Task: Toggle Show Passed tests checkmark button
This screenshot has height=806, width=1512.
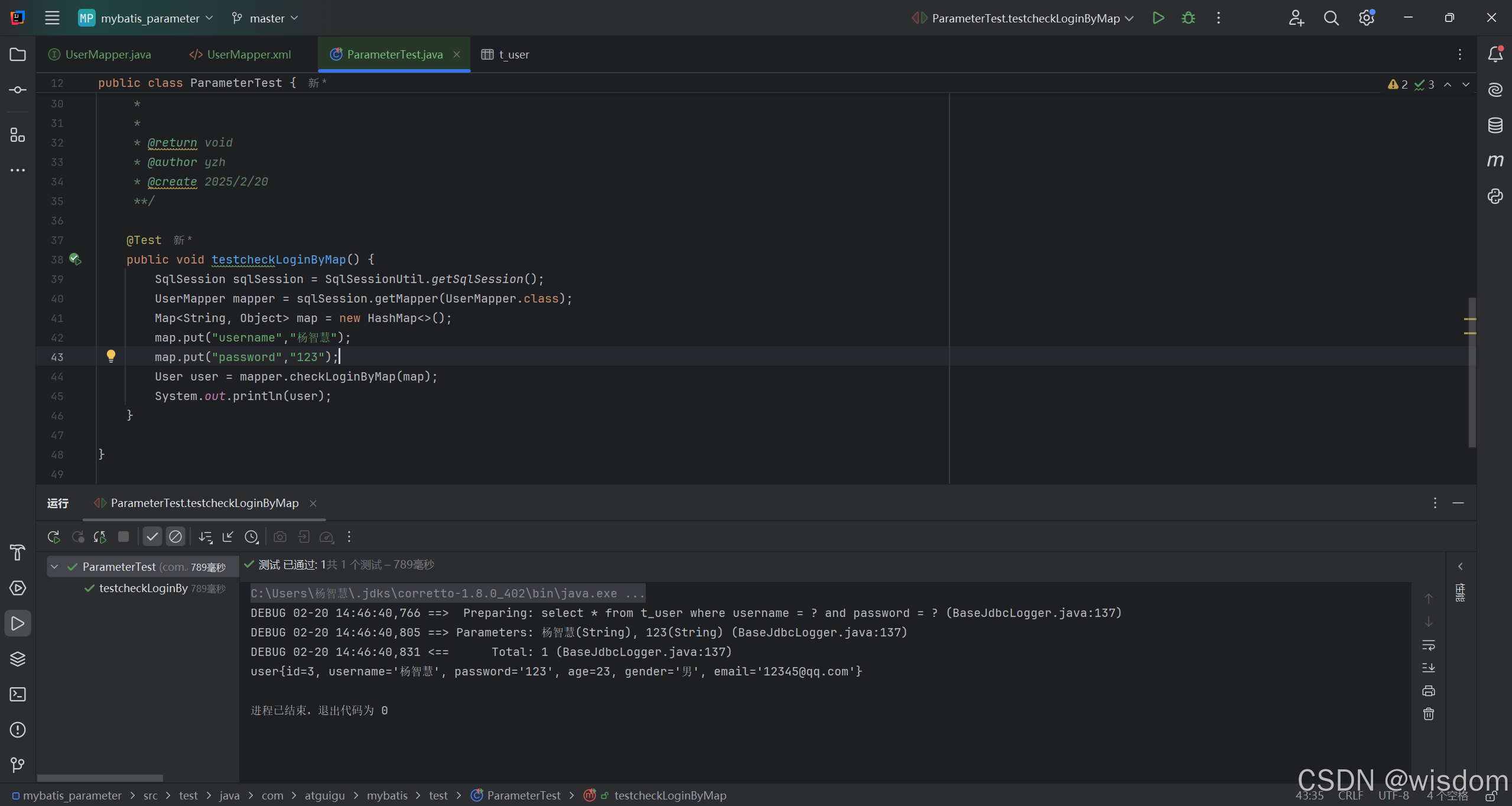Action: pos(152,537)
